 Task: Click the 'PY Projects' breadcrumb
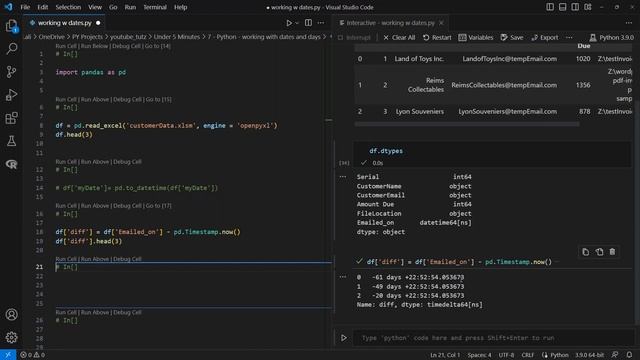(87, 37)
